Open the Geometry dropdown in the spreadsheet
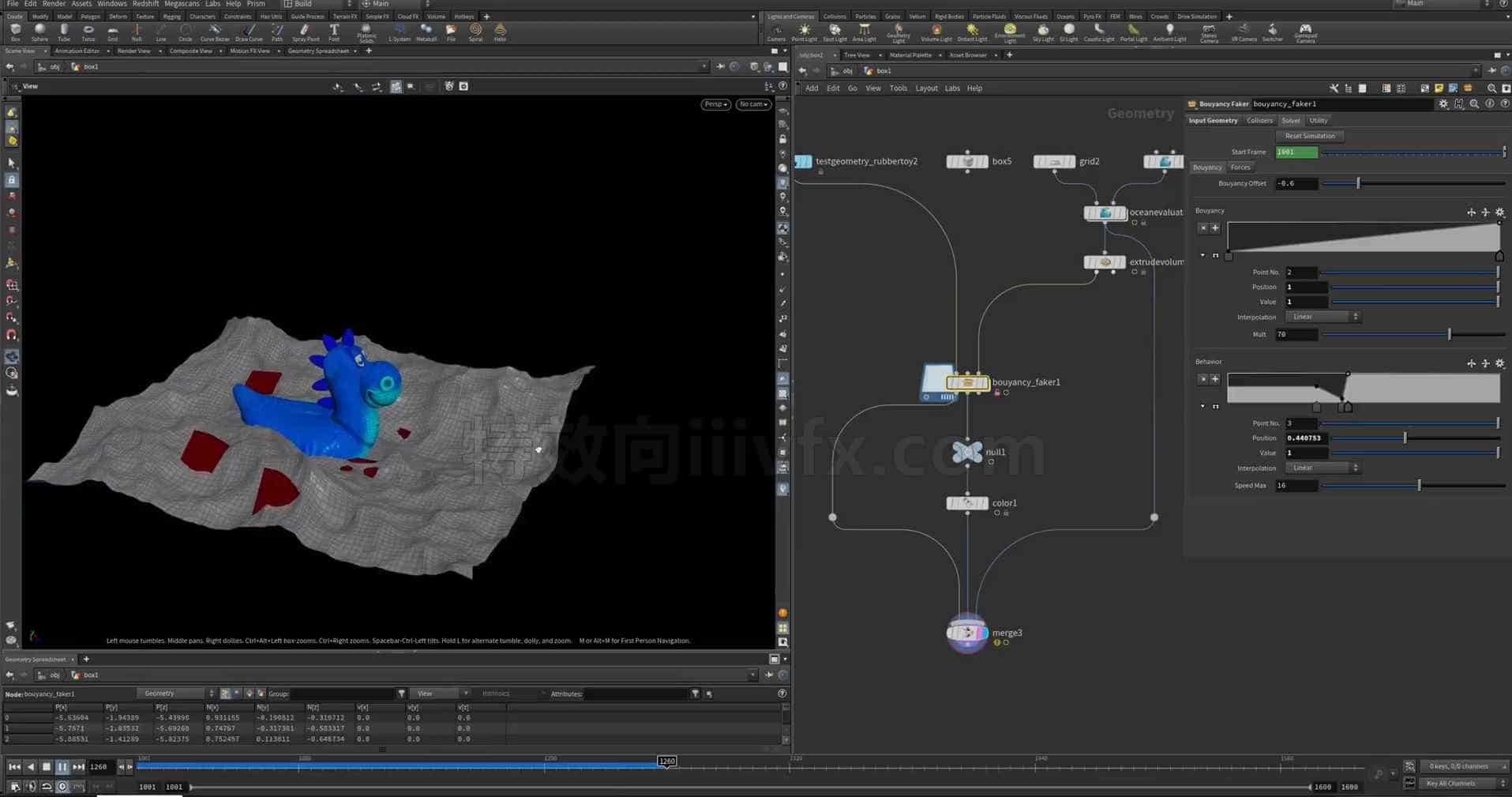This screenshot has width=1512, height=797. pos(176,694)
